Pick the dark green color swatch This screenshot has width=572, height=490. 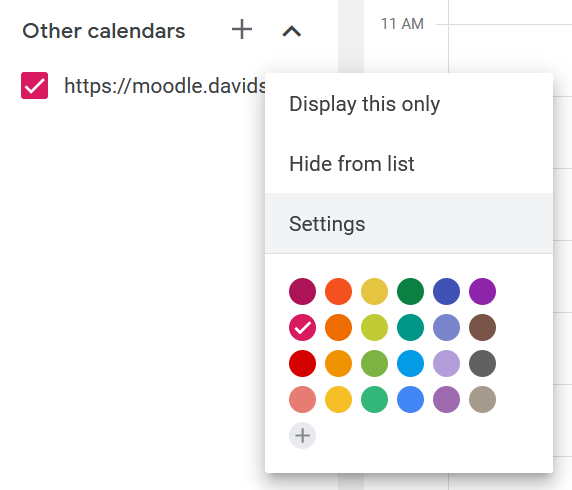pos(410,292)
